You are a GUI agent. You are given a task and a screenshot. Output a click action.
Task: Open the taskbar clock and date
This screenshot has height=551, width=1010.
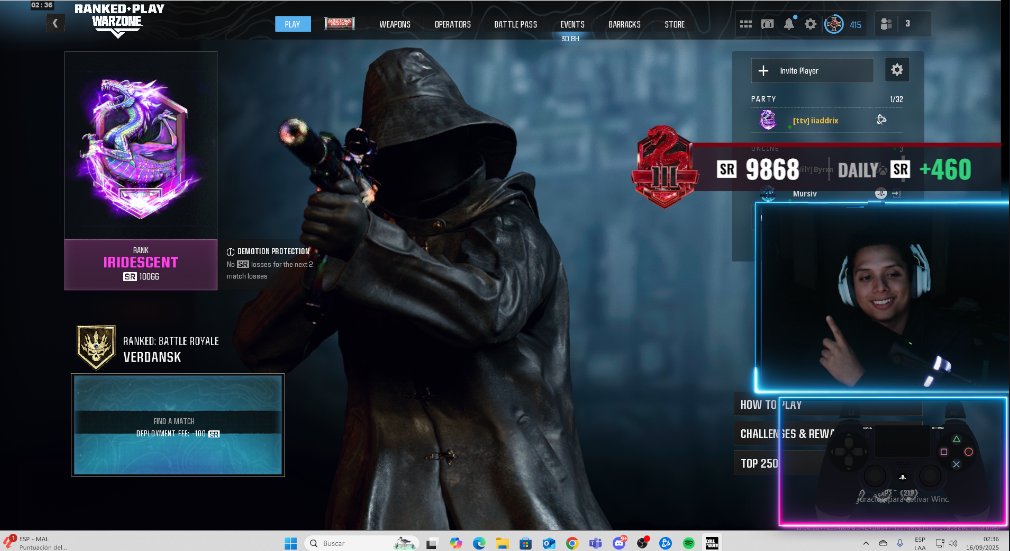click(983, 543)
